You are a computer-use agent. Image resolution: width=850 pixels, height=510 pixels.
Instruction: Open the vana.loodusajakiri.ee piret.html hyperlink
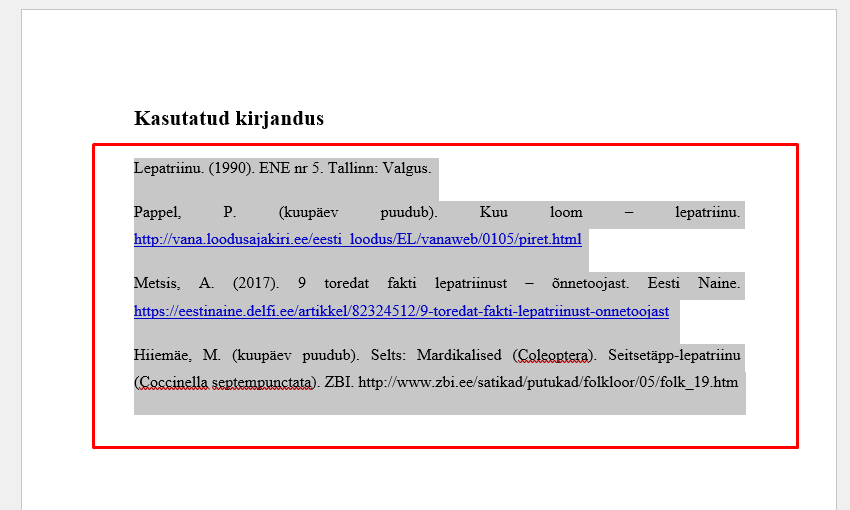(x=358, y=239)
